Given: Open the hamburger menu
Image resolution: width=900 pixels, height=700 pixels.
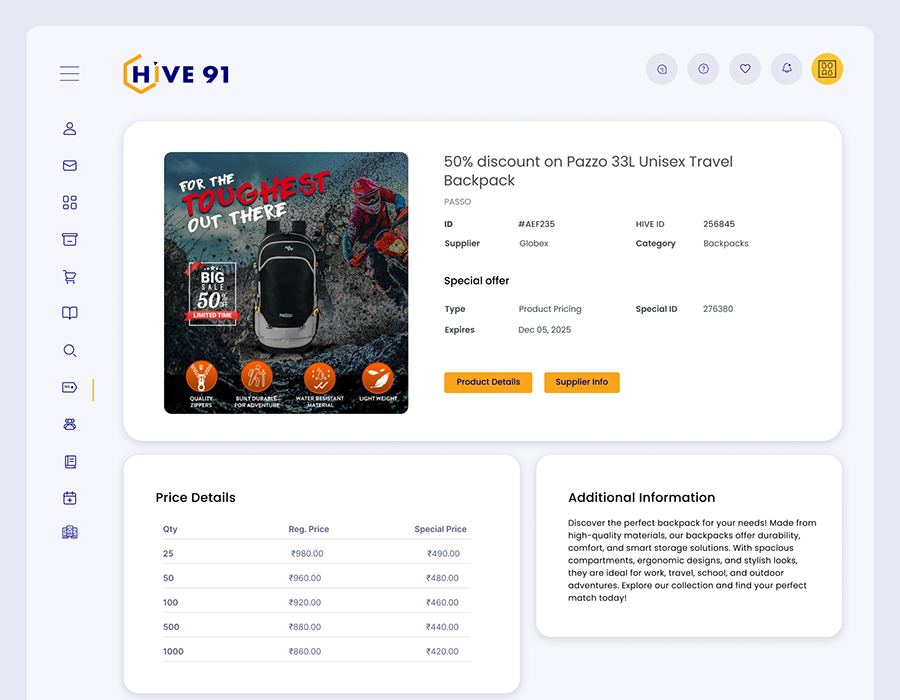Looking at the screenshot, I should [69, 73].
